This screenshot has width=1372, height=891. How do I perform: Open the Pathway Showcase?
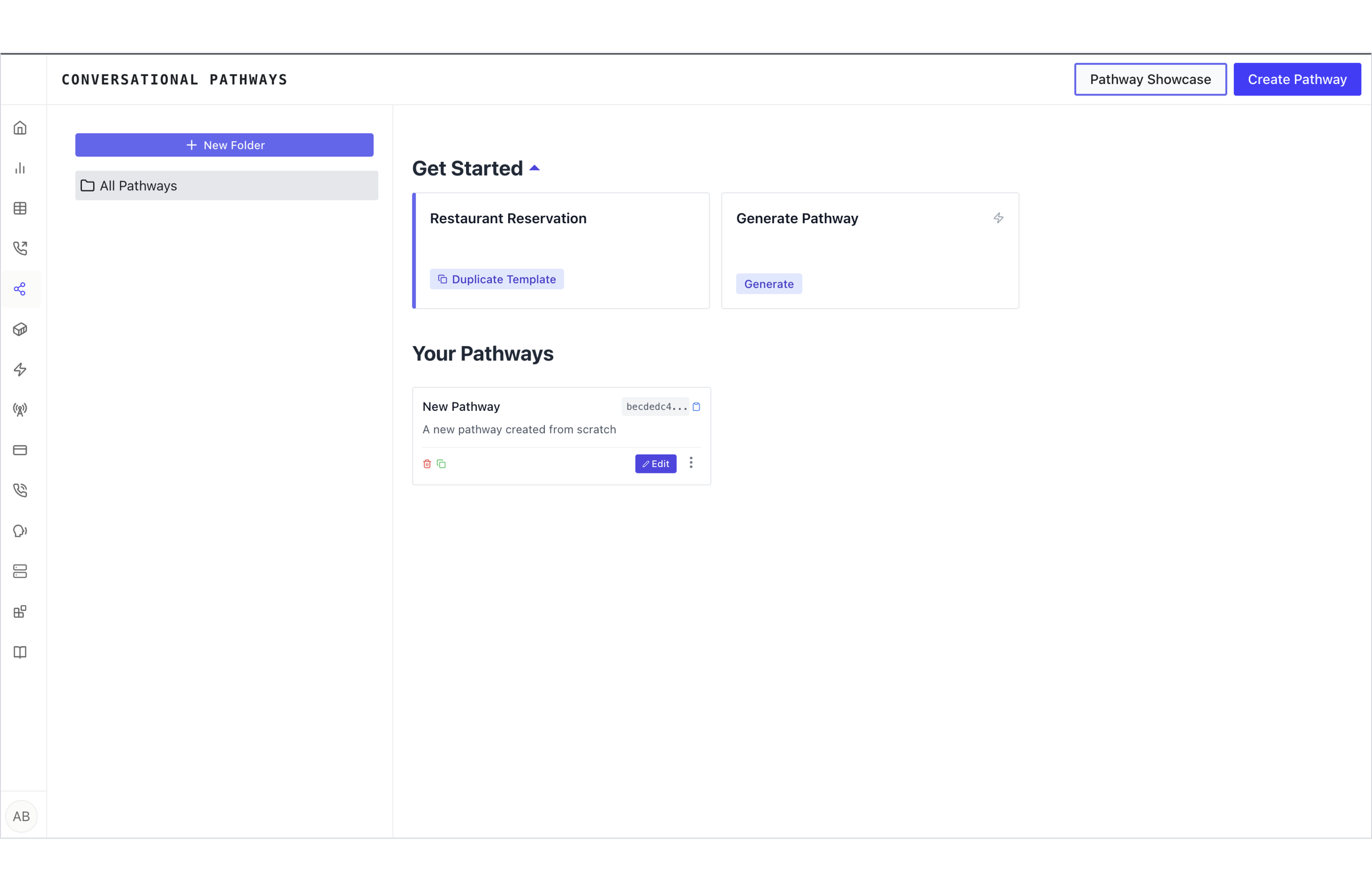pyautogui.click(x=1150, y=80)
